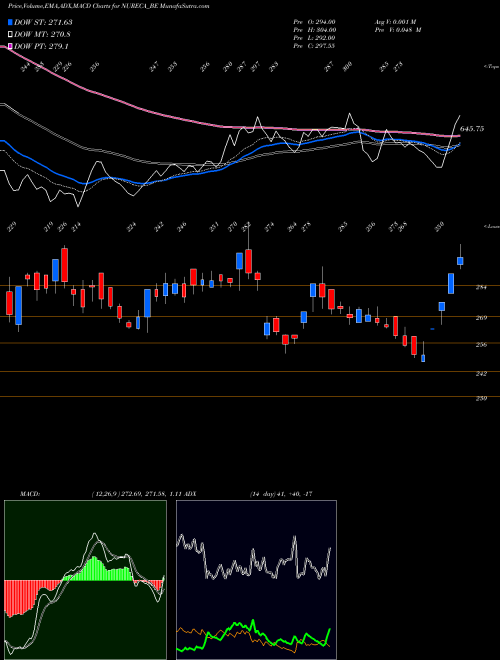Click the 284 price level label
This screenshot has height=660, width=500.
pos(481,287)
